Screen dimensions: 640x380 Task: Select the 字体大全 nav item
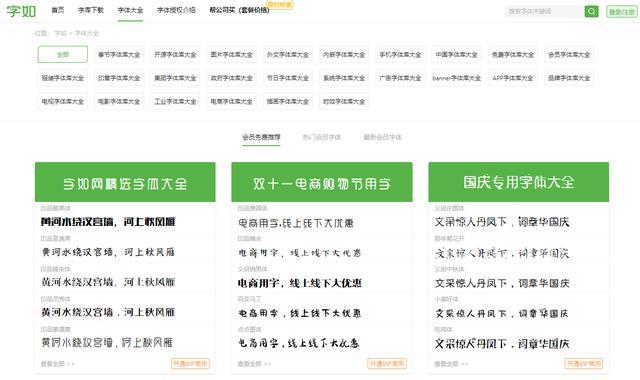130,10
